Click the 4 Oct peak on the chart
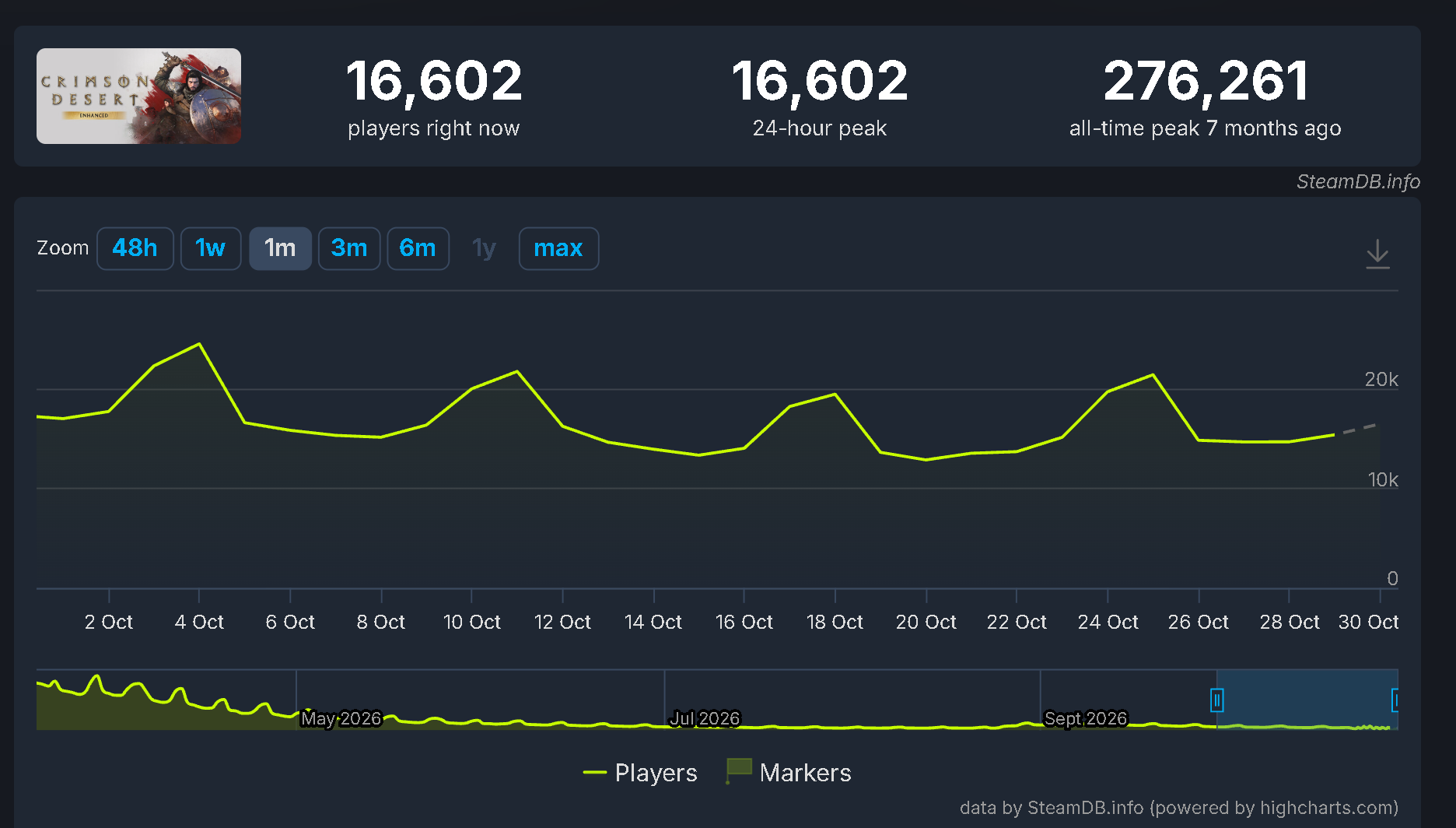 point(200,344)
